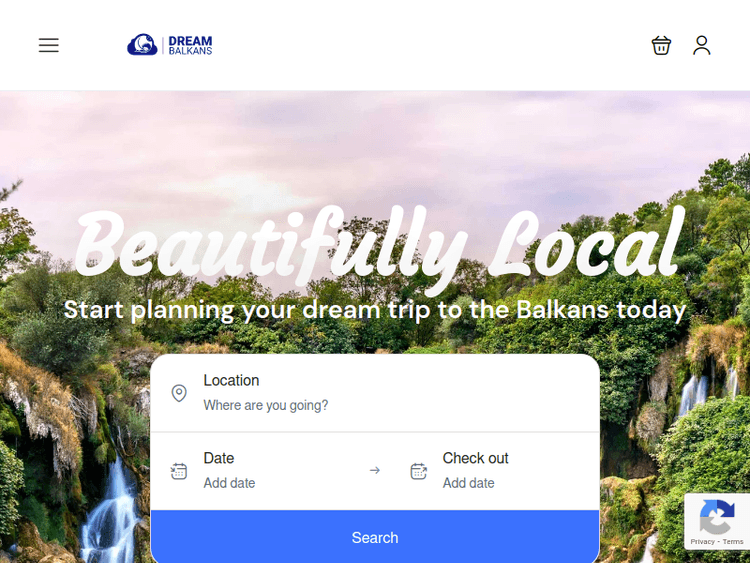Click the Check out calendar icon
The width and height of the screenshot is (750, 563).
(419, 471)
